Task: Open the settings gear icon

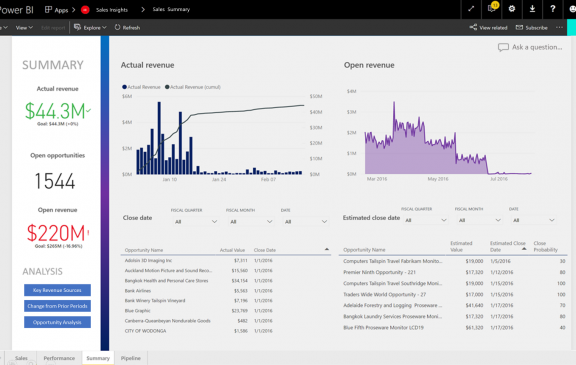Action: [512, 9]
